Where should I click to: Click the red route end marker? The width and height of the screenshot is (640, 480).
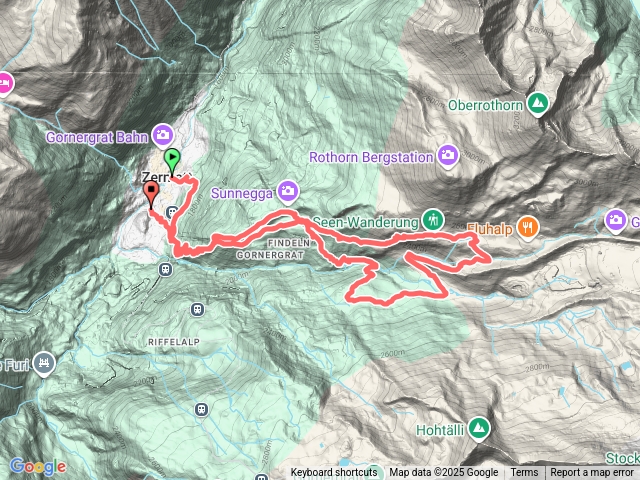pos(151,194)
